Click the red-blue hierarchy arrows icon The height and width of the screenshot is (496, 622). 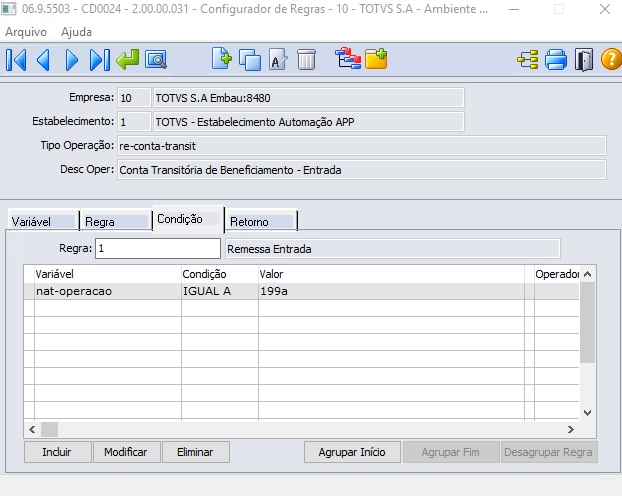point(348,59)
